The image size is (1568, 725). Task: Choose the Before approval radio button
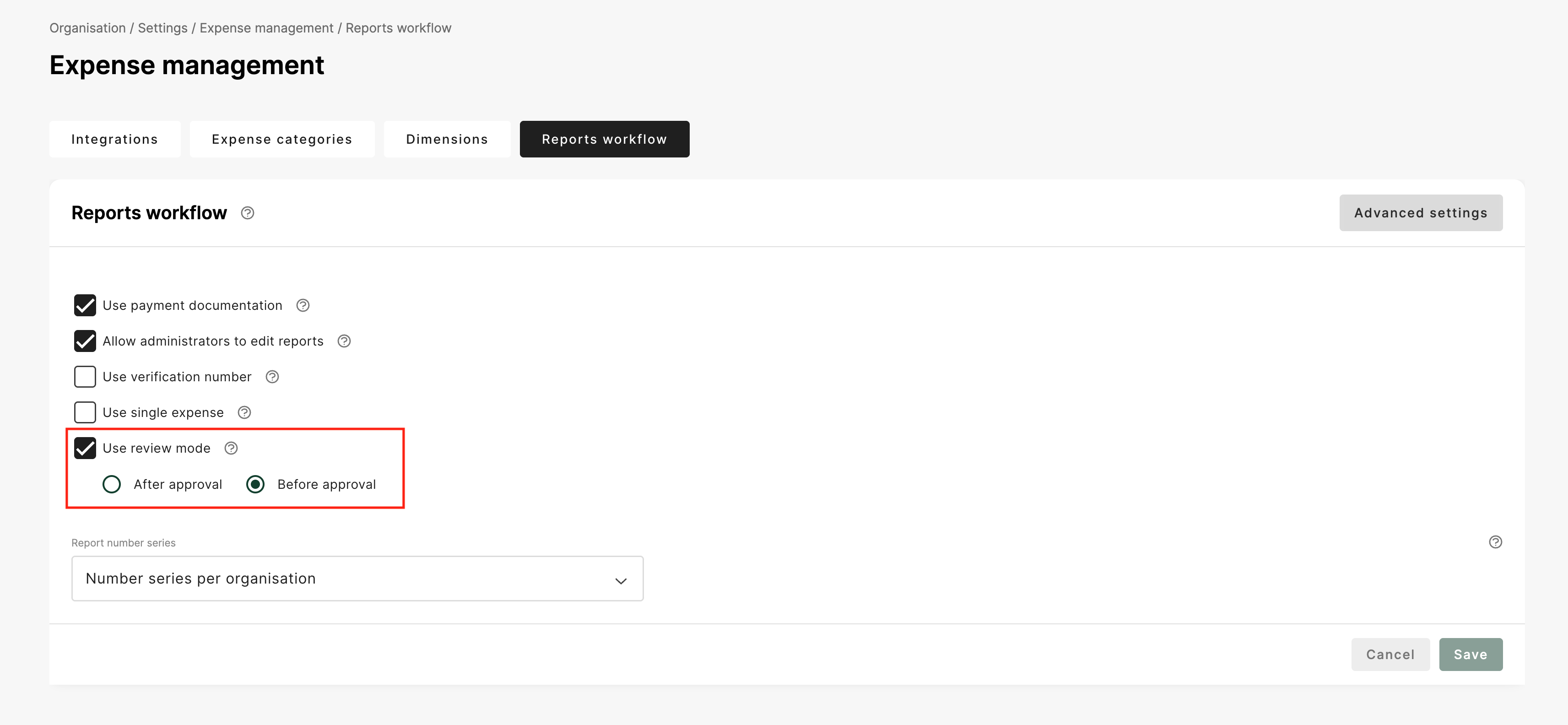[255, 485]
